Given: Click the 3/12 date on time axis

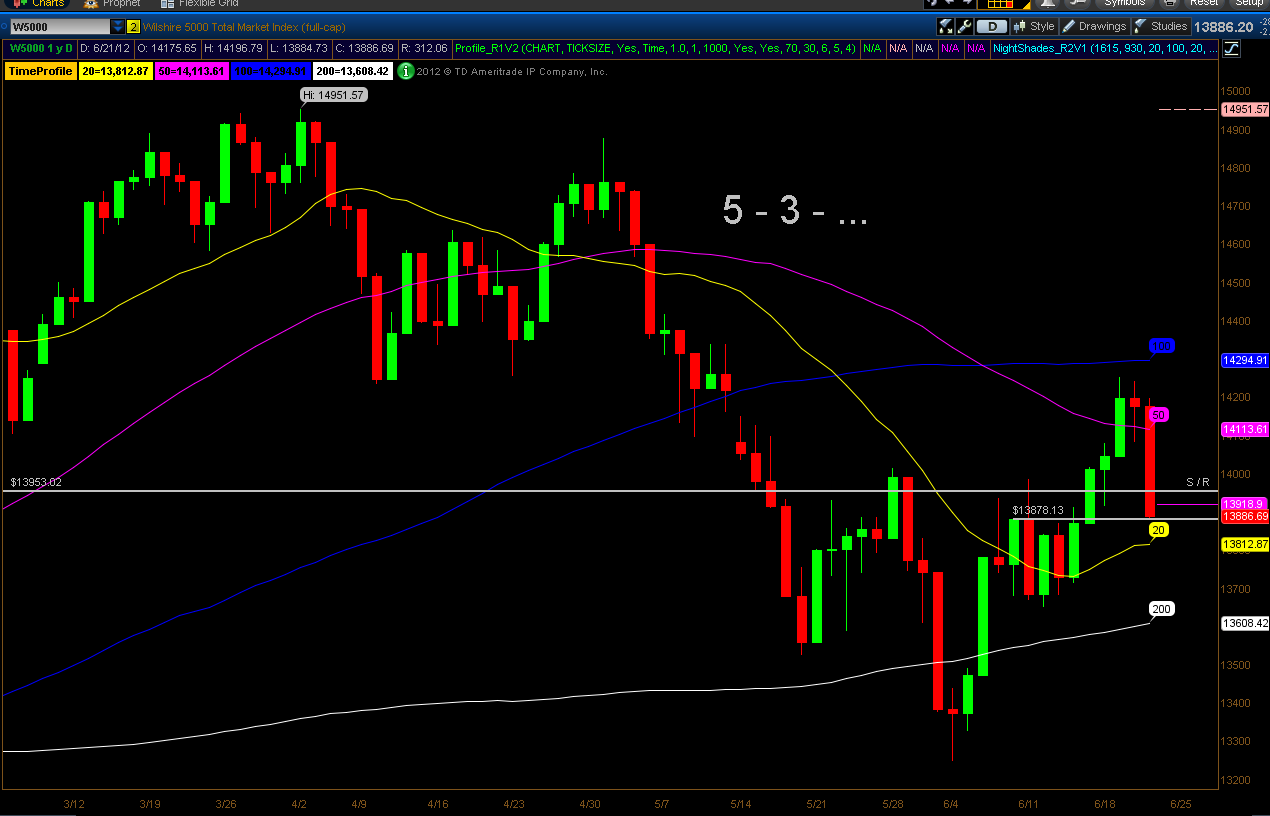Looking at the screenshot, I should [x=76, y=804].
